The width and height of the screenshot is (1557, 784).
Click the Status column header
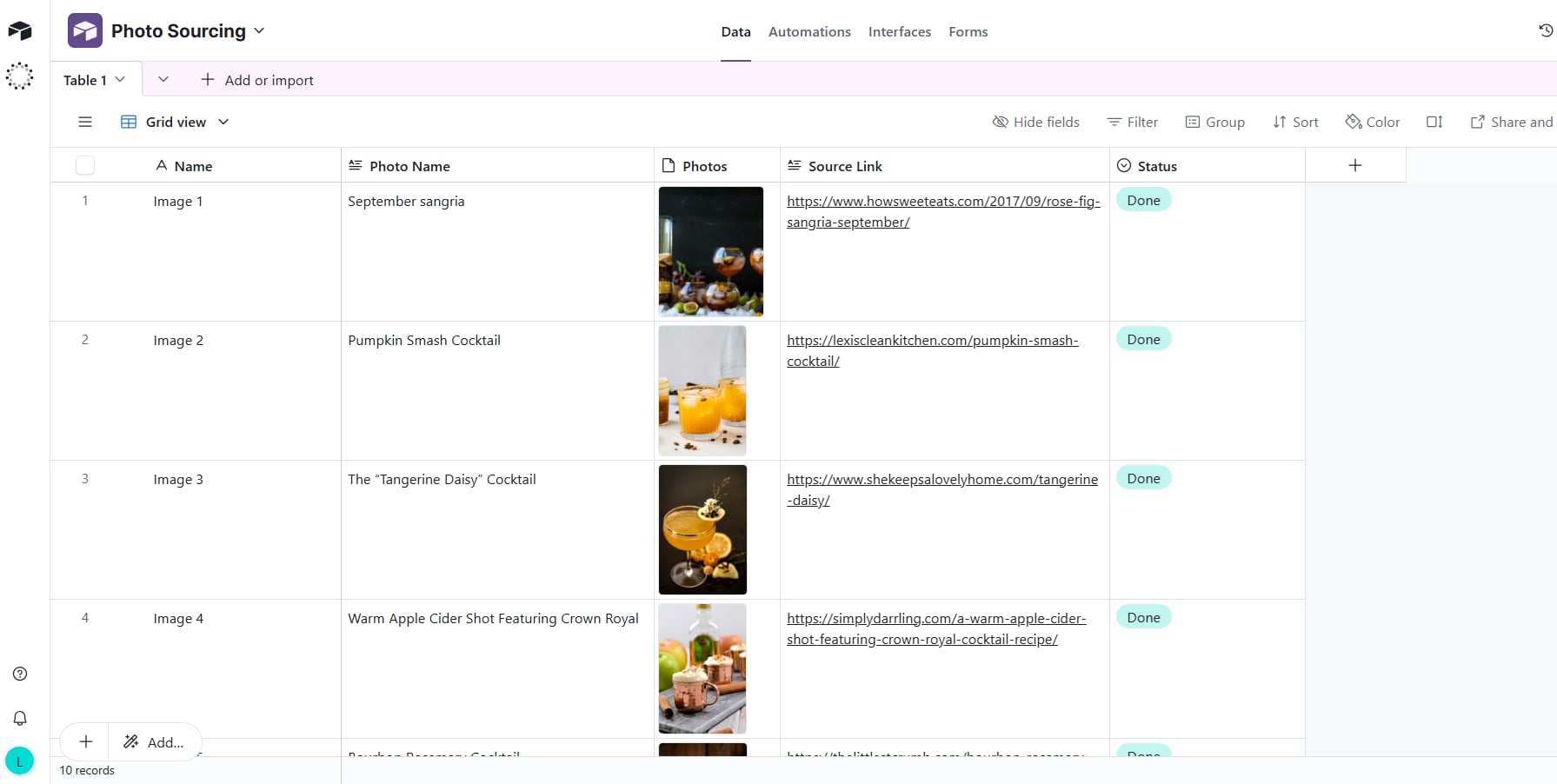point(1208,165)
